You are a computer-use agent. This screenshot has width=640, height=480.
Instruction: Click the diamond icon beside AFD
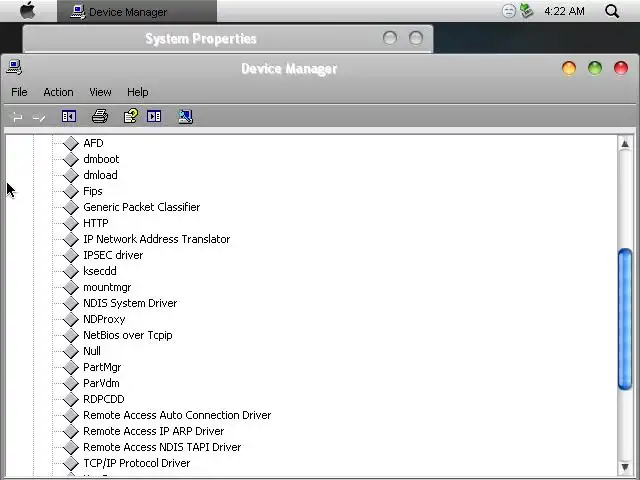click(71, 143)
